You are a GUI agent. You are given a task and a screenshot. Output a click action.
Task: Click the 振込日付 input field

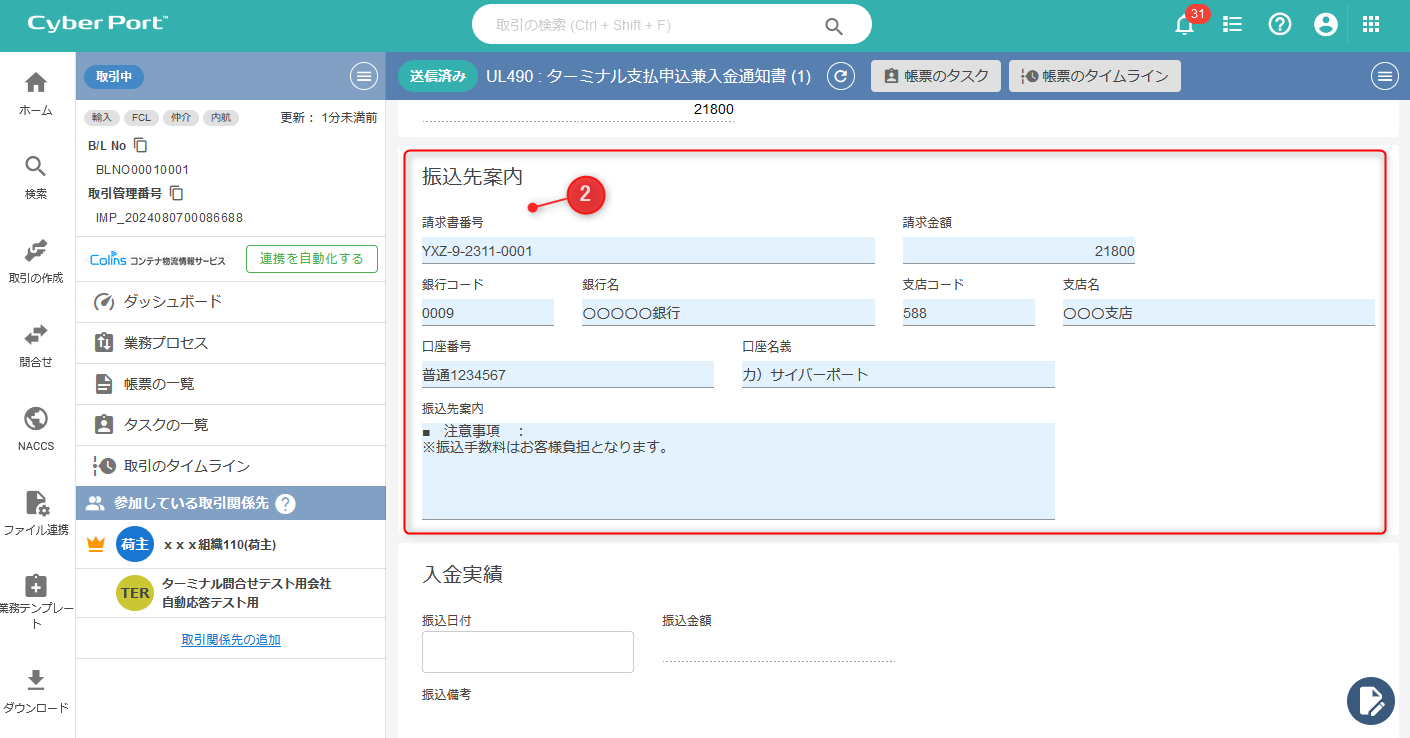[x=528, y=652]
